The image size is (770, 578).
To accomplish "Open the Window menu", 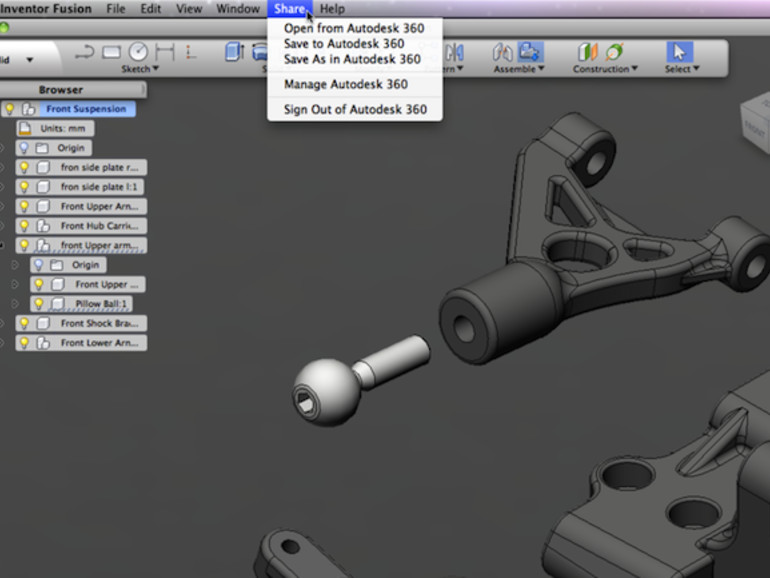I will (238, 9).
